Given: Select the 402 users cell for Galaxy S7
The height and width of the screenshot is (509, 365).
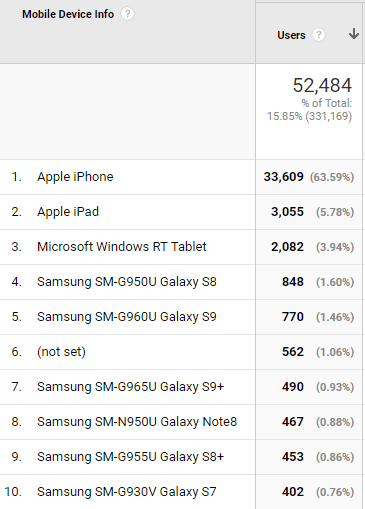Looking at the screenshot, I should 293,492.
